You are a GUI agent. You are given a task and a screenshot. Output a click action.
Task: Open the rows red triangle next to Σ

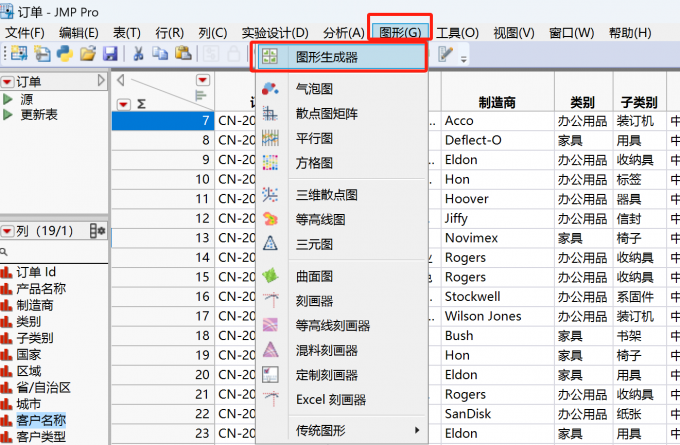point(124,103)
